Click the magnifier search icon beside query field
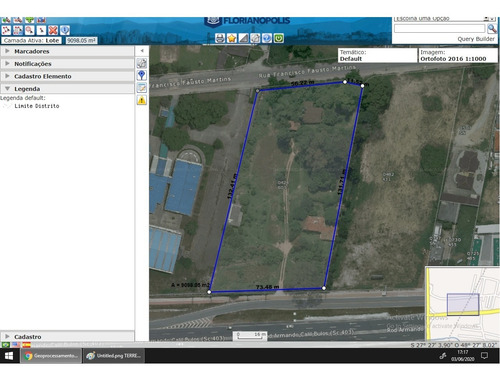500x381 pixels. (492, 29)
